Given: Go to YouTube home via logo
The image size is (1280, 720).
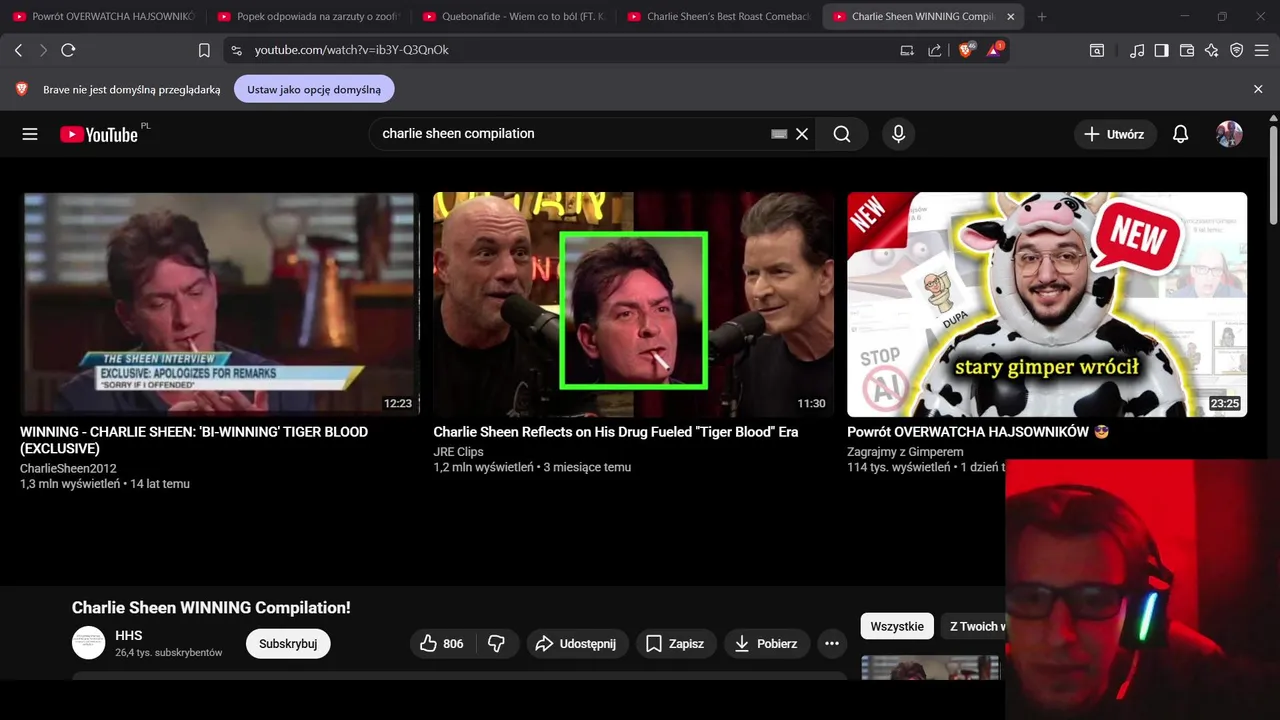Looking at the screenshot, I should pos(99,134).
